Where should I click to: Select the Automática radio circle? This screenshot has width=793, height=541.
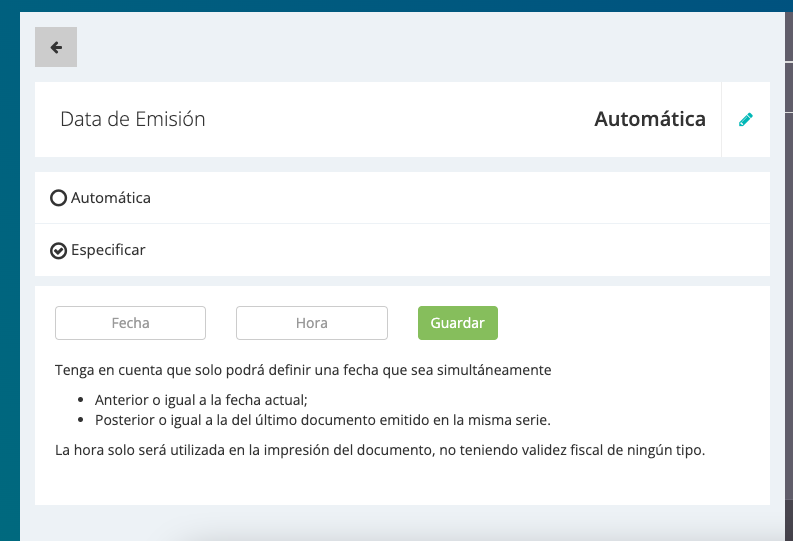pyautogui.click(x=58, y=198)
